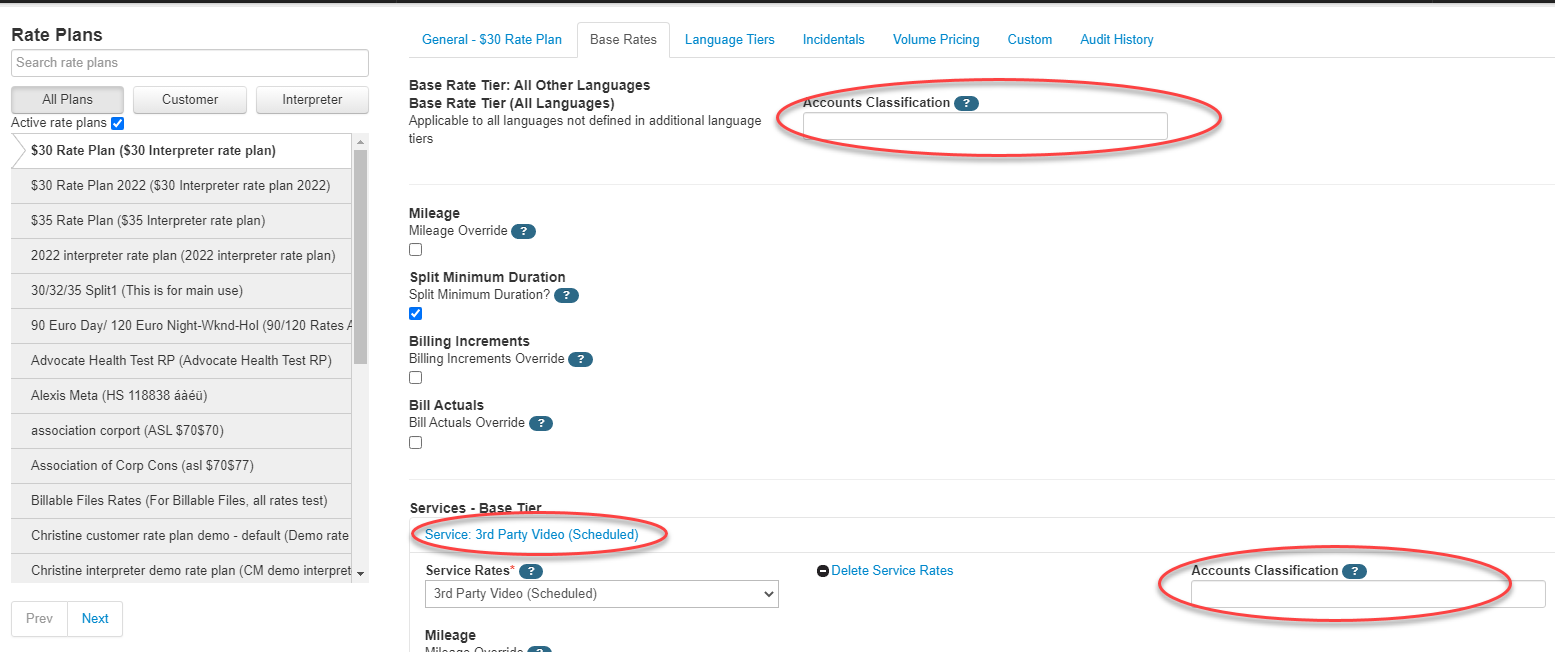1555x652 pixels.
Task: Open help for Mileage Override
Action: tap(523, 231)
